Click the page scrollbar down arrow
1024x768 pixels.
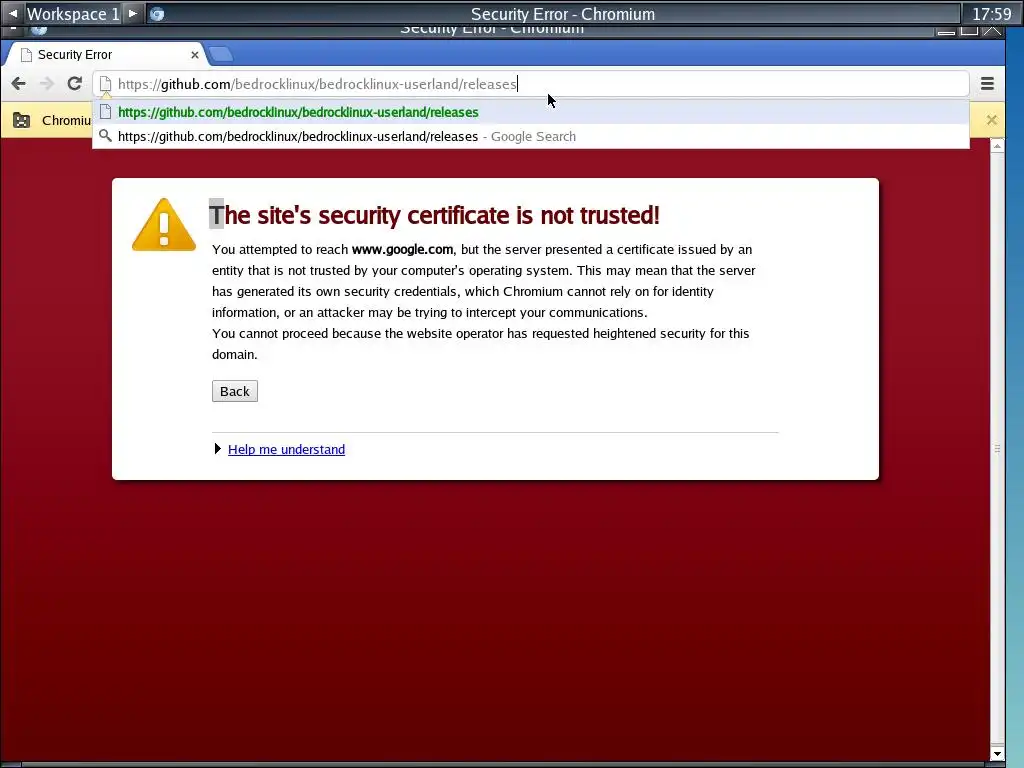click(x=997, y=753)
